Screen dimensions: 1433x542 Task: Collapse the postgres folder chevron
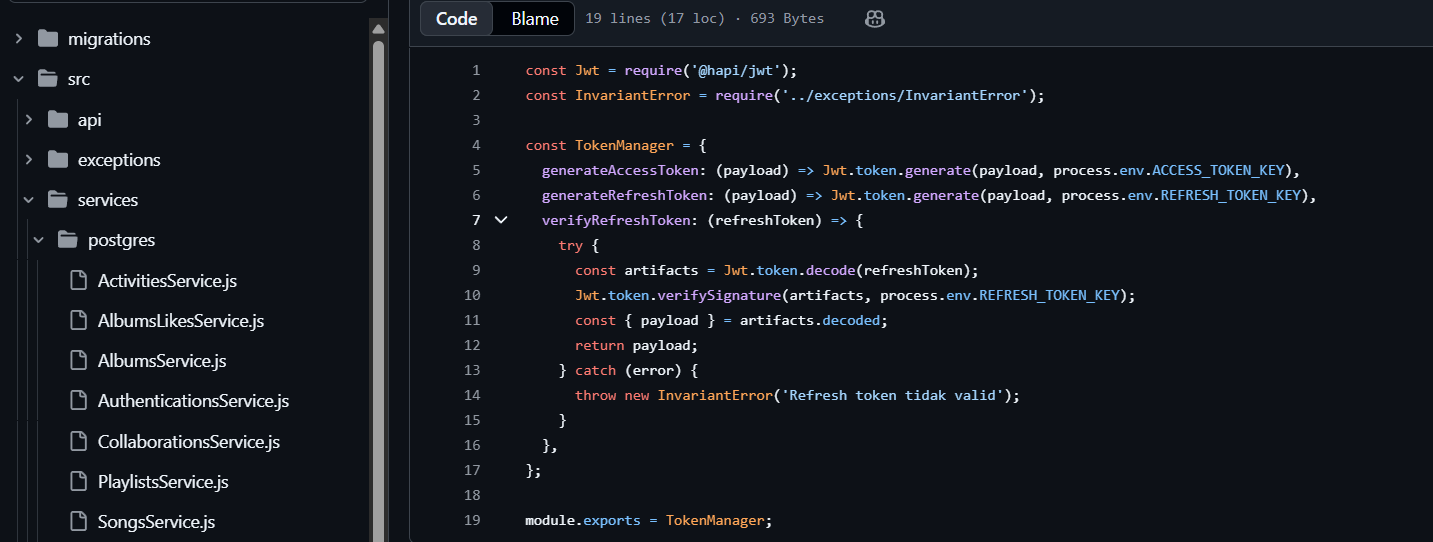click(39, 240)
